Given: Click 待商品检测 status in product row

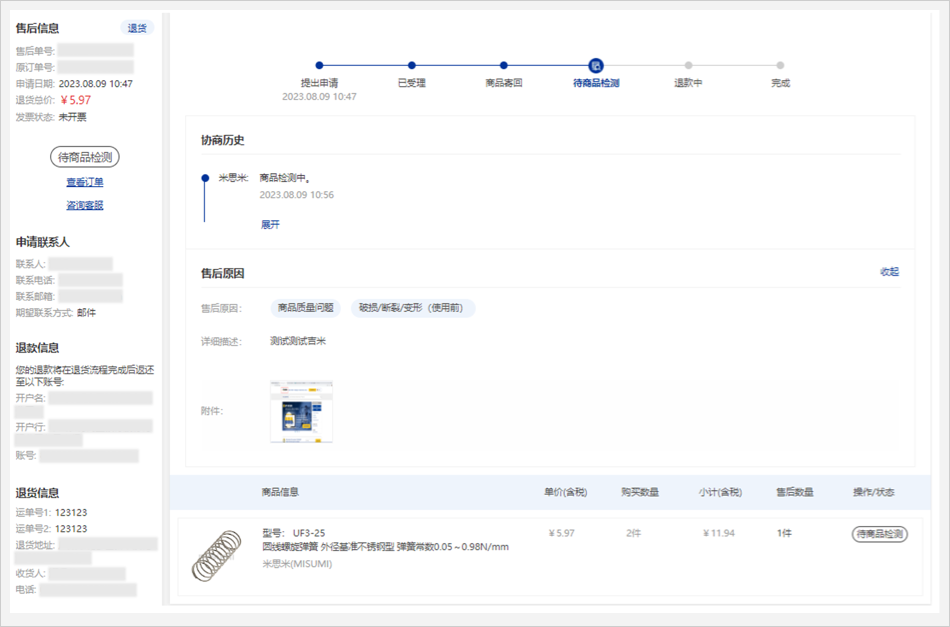Looking at the screenshot, I should coord(879,534).
